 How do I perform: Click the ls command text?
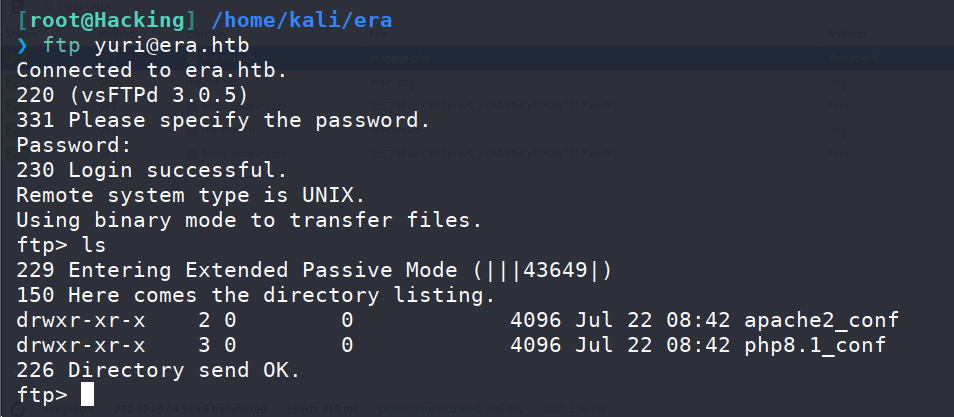pyautogui.click(x=94, y=245)
